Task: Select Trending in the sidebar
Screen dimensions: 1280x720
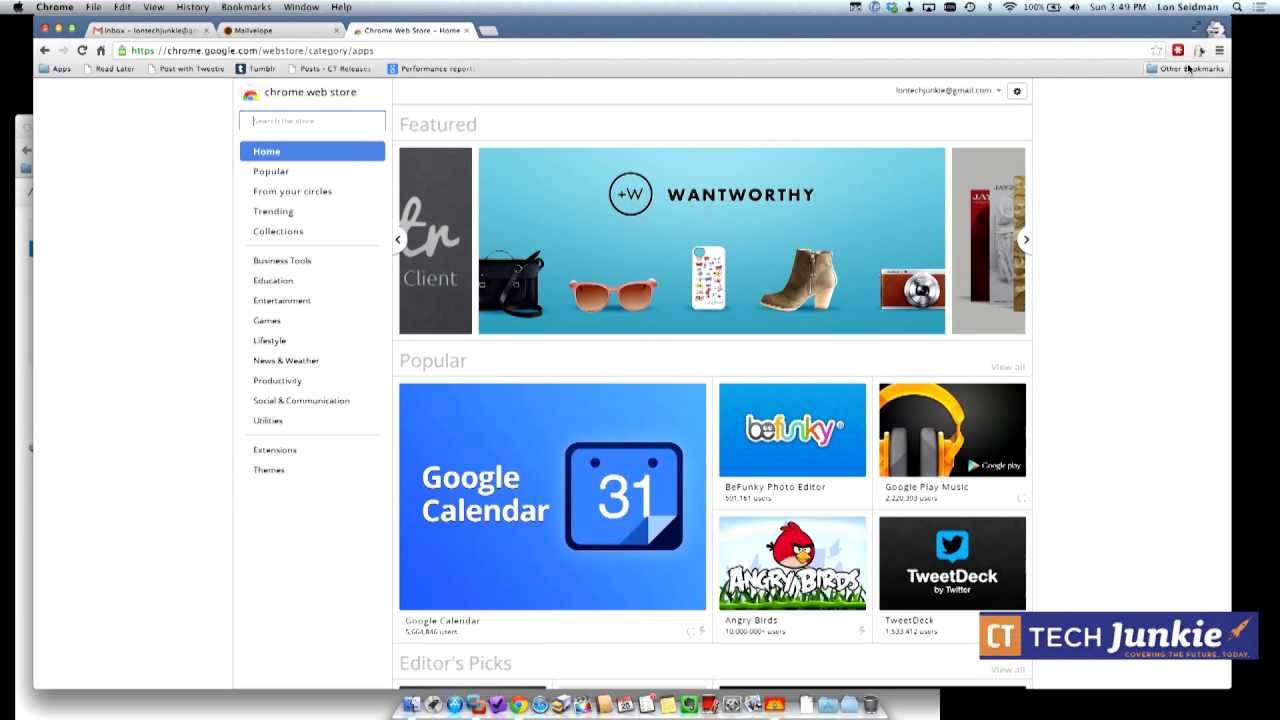Action: tap(273, 211)
